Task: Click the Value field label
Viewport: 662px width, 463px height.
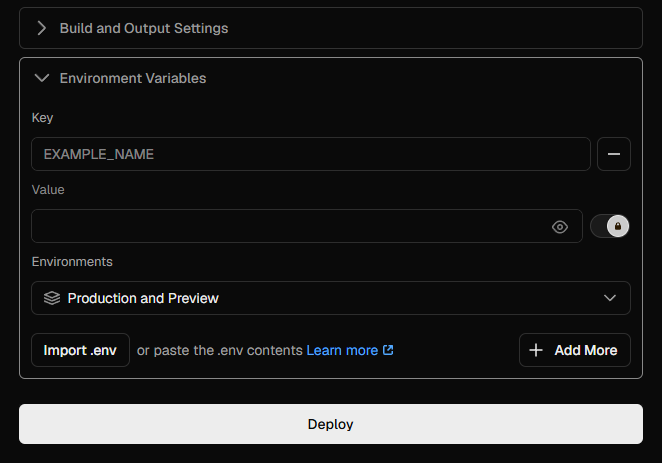Action: (x=48, y=190)
